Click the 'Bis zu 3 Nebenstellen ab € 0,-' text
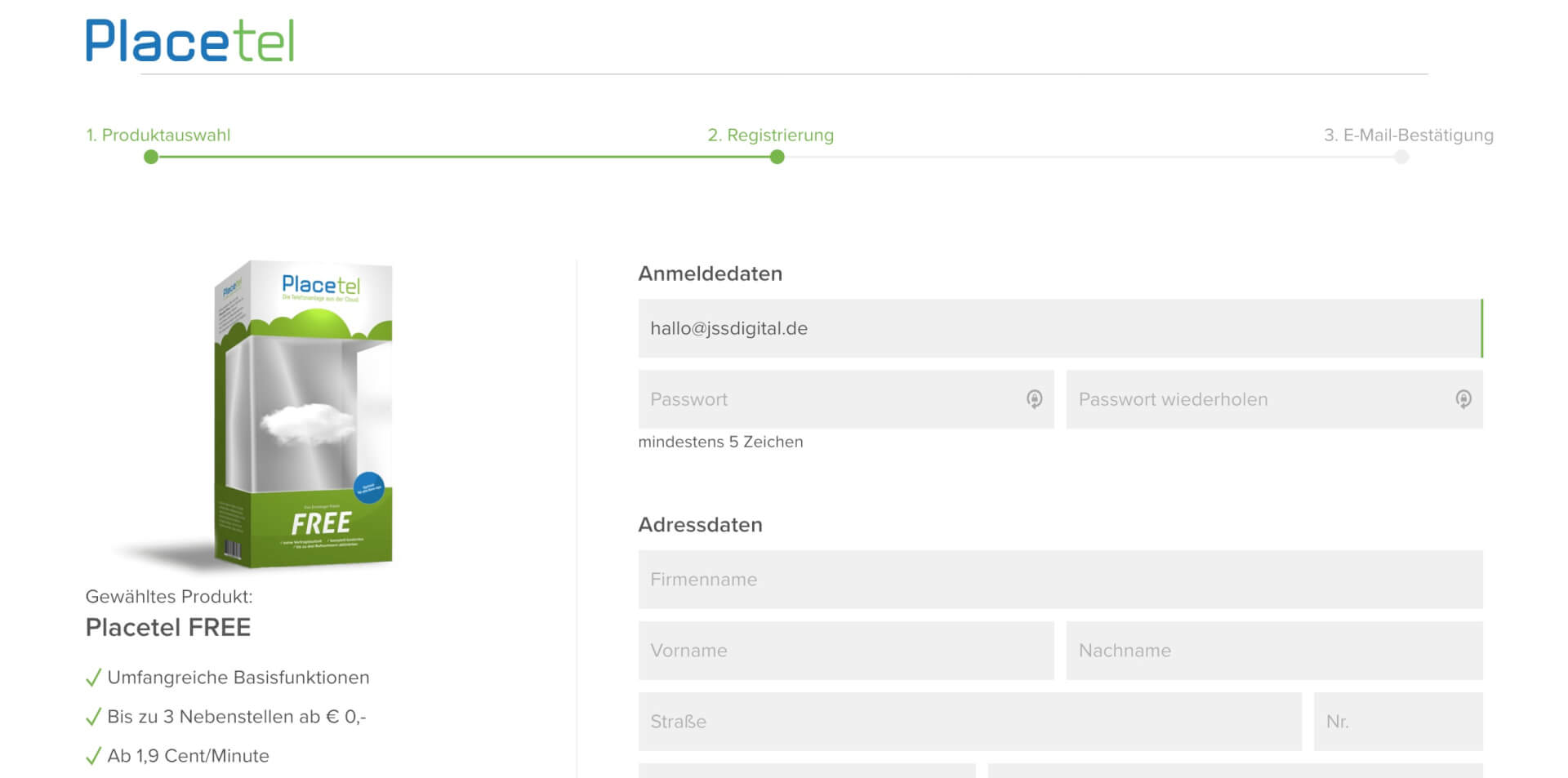1568x778 pixels. pyautogui.click(x=237, y=717)
